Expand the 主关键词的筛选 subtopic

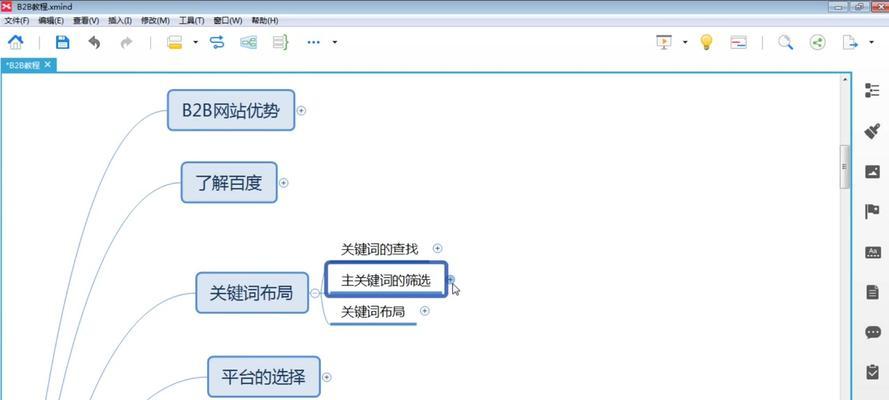coord(451,279)
